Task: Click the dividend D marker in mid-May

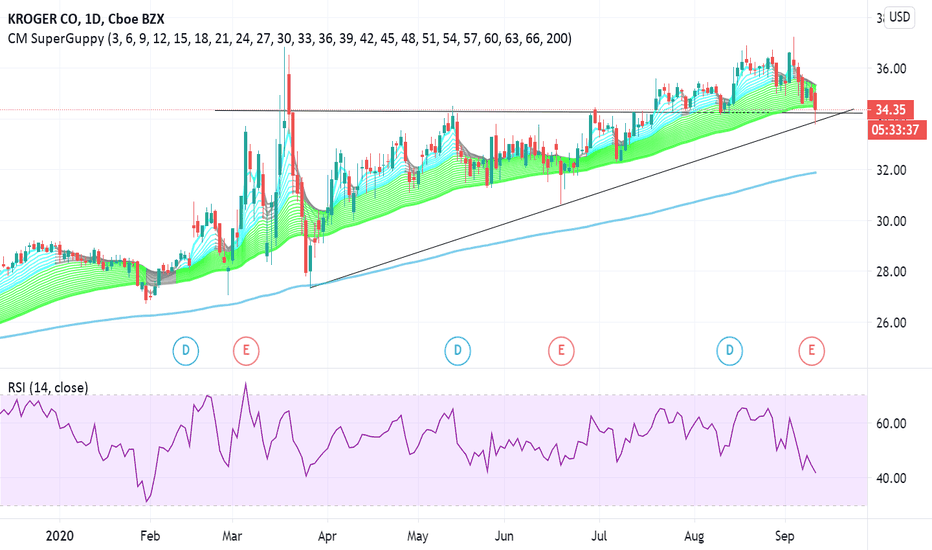Action: click(458, 351)
